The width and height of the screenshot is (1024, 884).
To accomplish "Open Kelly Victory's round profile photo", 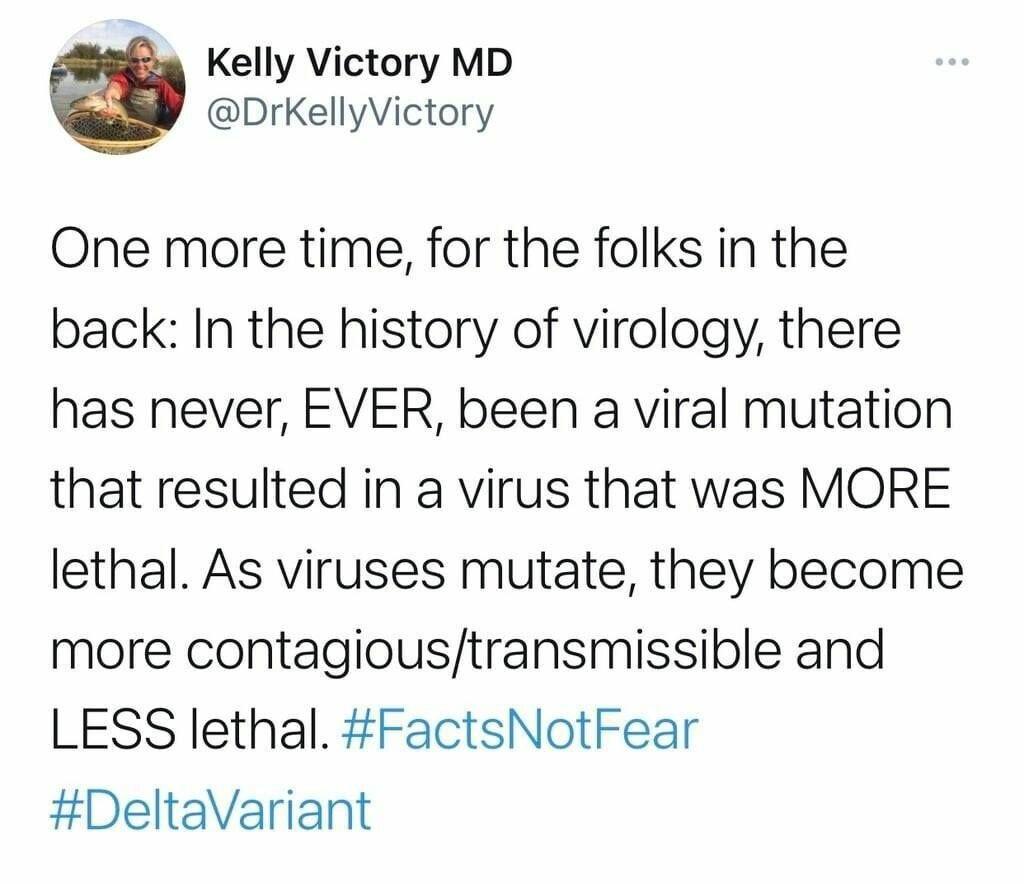I will click(118, 87).
